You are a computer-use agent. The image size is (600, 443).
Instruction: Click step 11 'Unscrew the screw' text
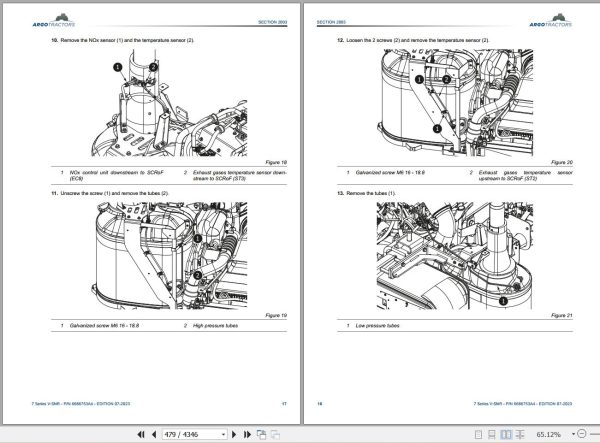[x=110, y=193]
